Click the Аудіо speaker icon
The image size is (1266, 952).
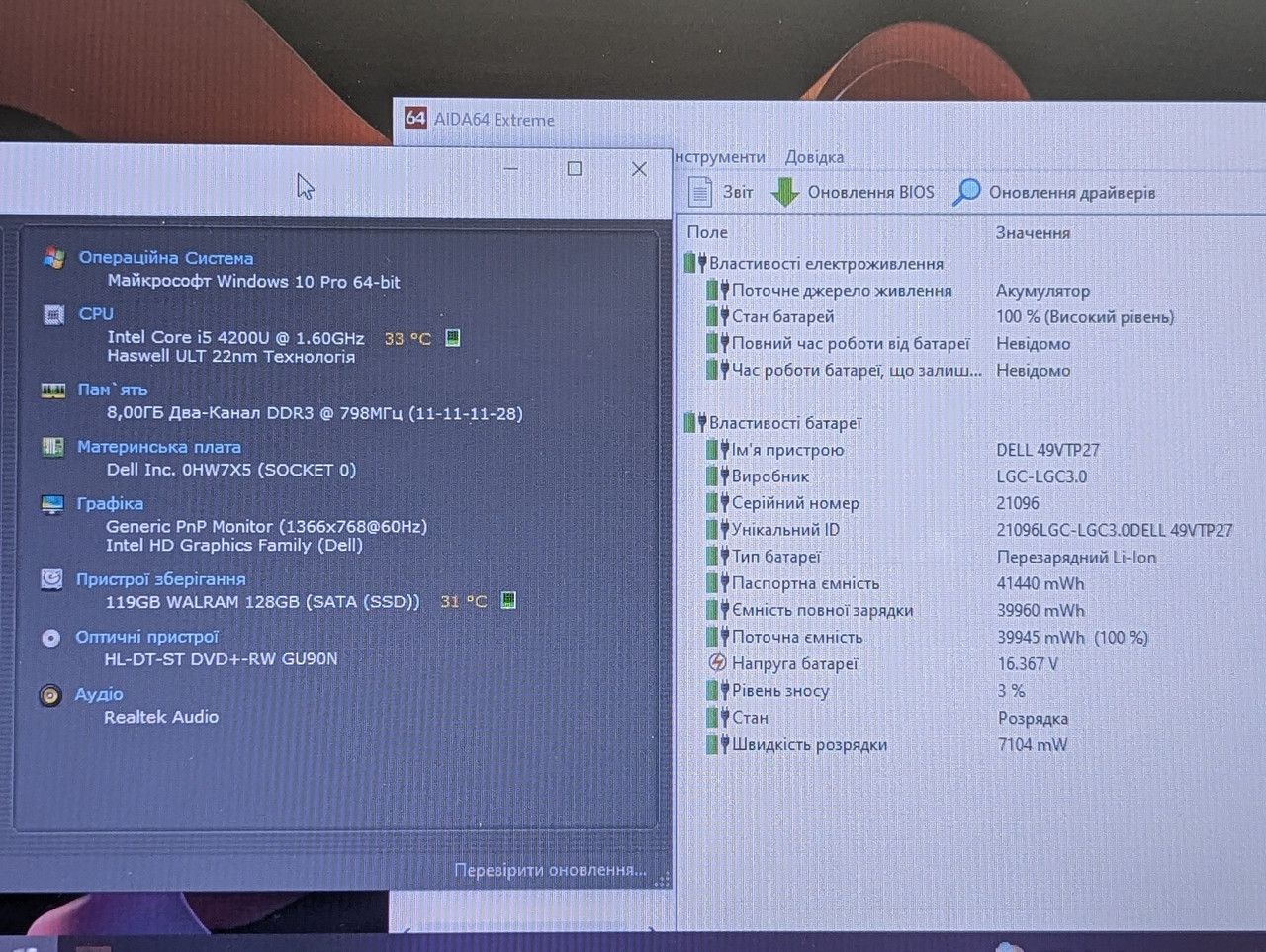pos(50,695)
